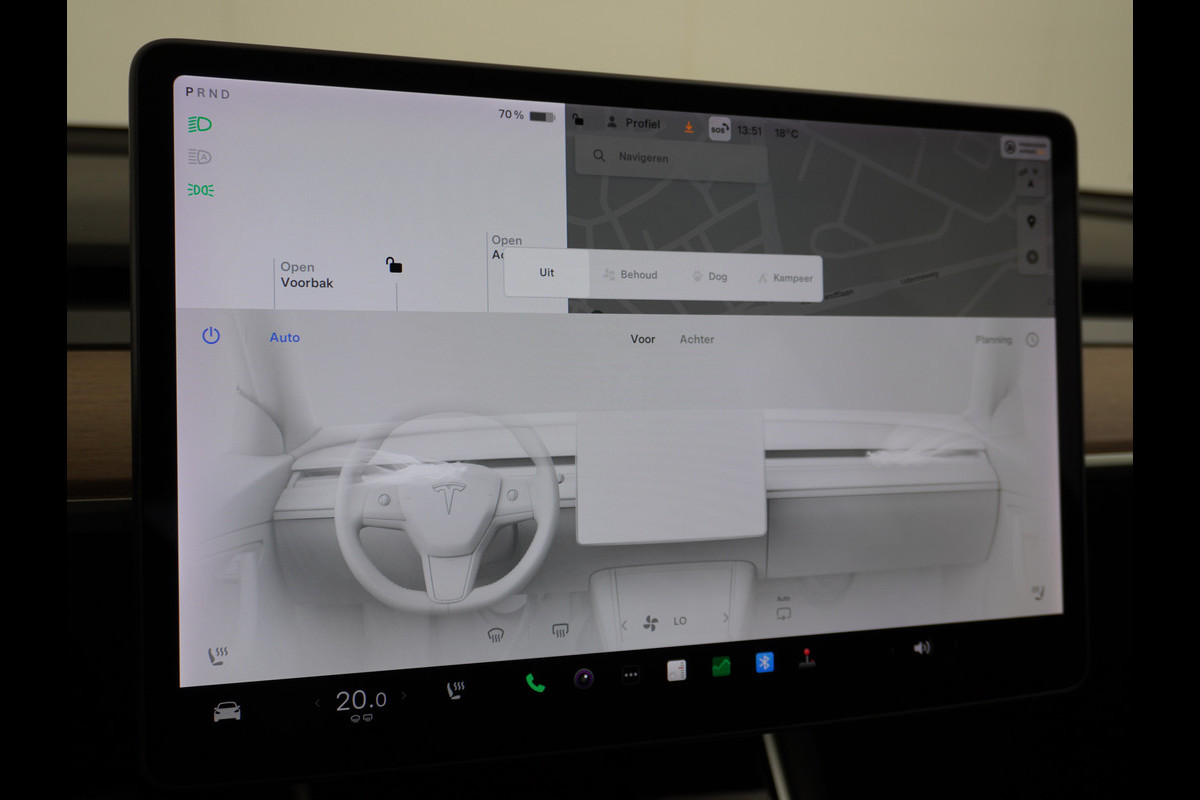Tap the lock icon beside Profiel
The height and width of the screenshot is (800, 1200).
click(578, 120)
